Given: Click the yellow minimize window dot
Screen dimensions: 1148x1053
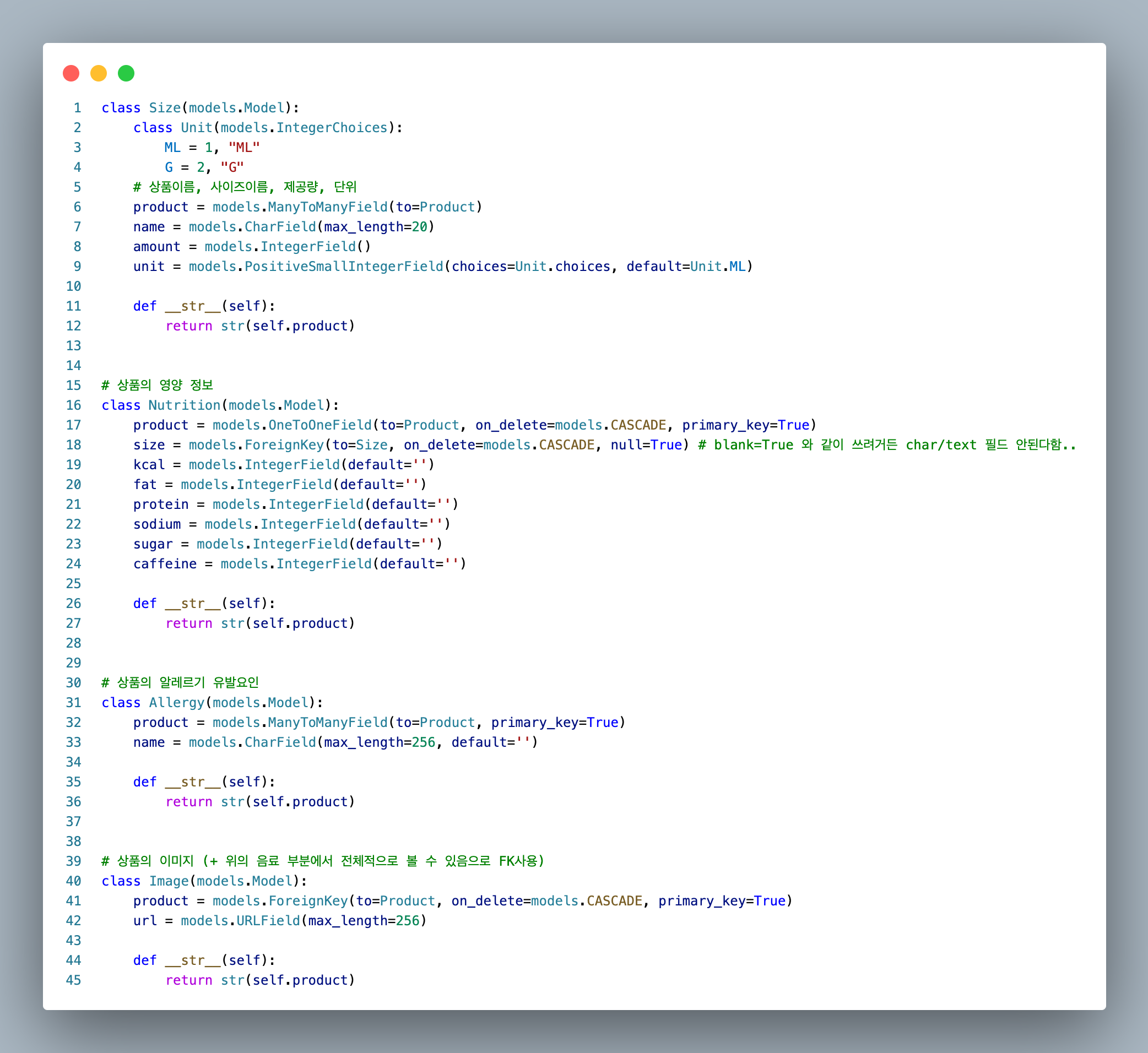Looking at the screenshot, I should coord(99,73).
